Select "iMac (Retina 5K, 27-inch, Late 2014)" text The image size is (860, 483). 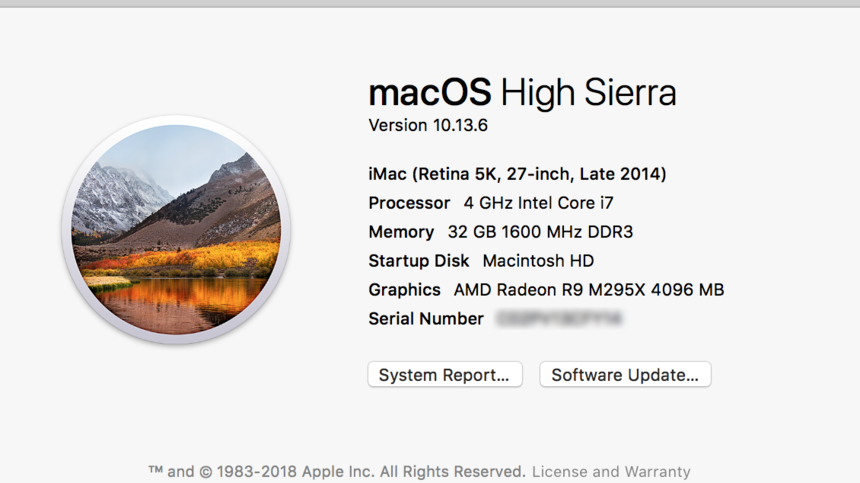[517, 174]
